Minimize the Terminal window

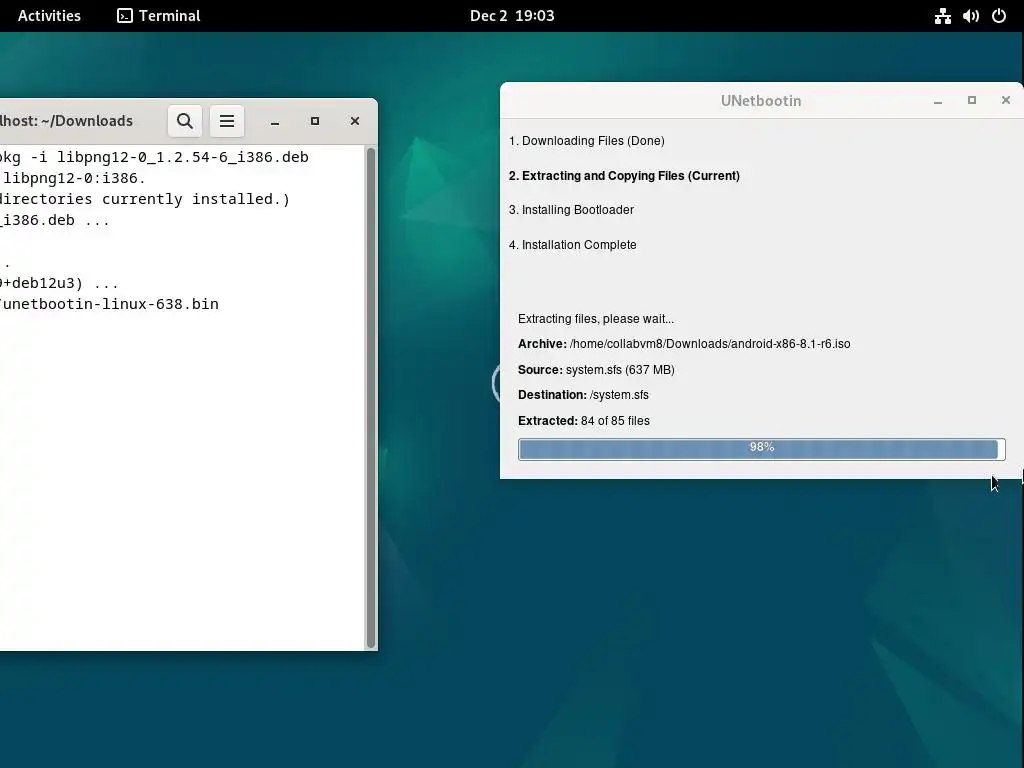(x=275, y=121)
